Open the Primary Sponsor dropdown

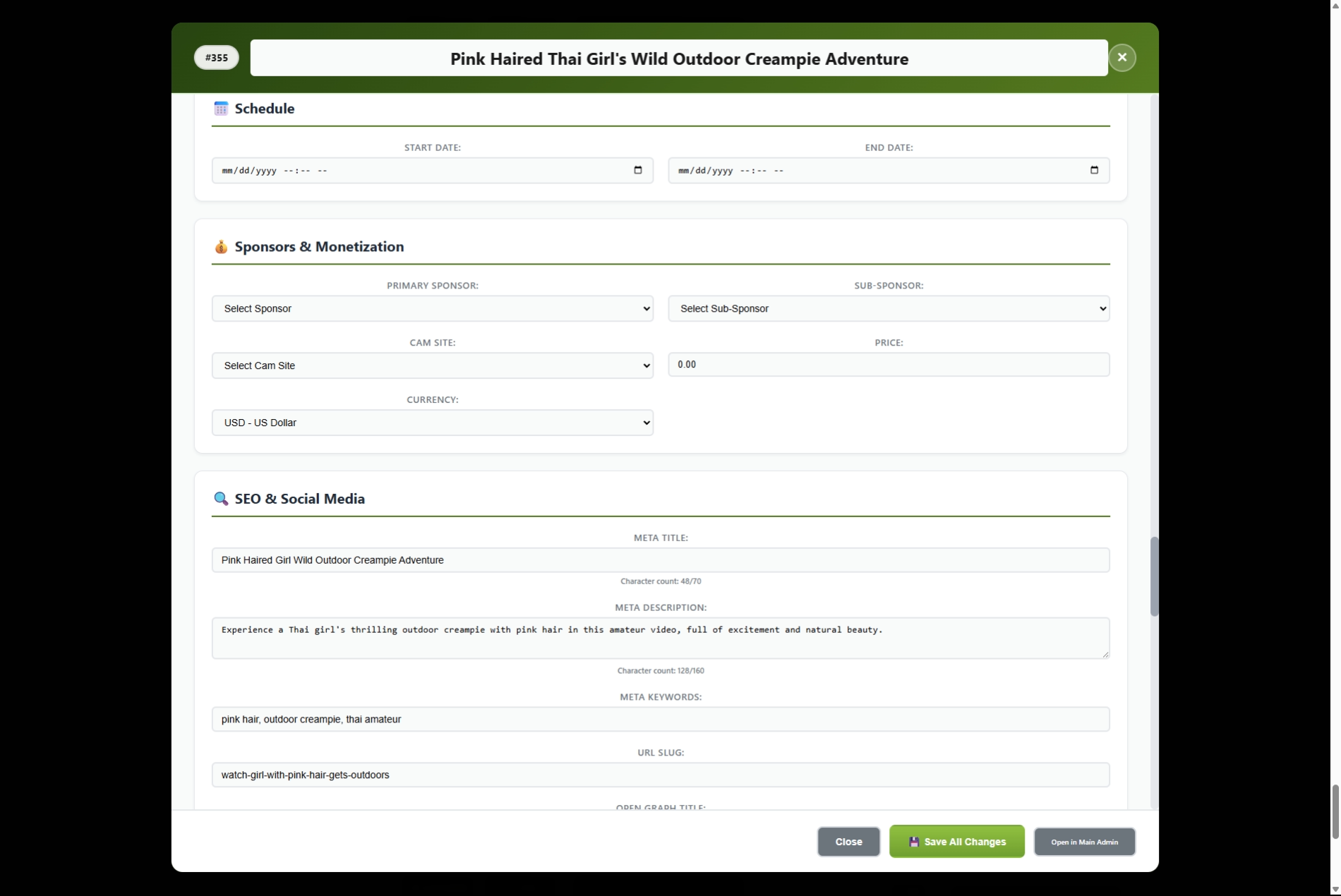tap(432, 308)
